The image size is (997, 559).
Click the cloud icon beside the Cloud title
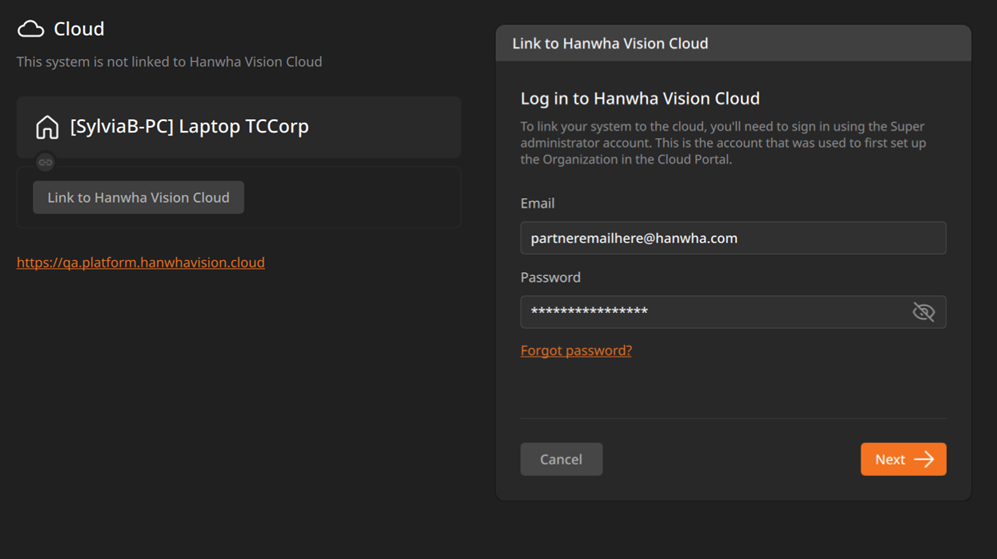click(31, 29)
